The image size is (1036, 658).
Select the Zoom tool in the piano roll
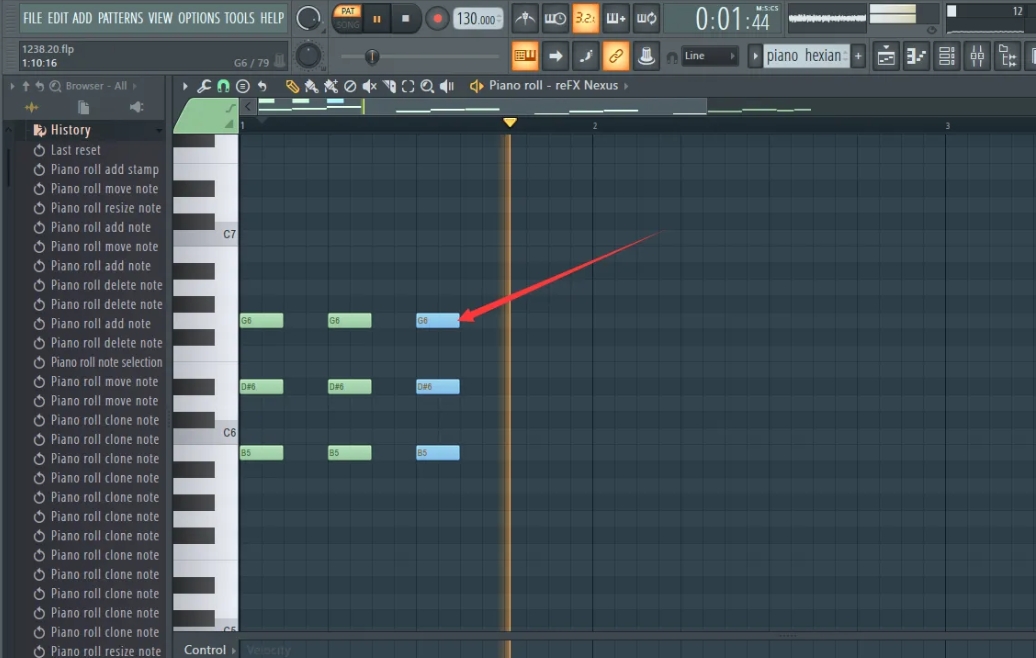pos(427,86)
